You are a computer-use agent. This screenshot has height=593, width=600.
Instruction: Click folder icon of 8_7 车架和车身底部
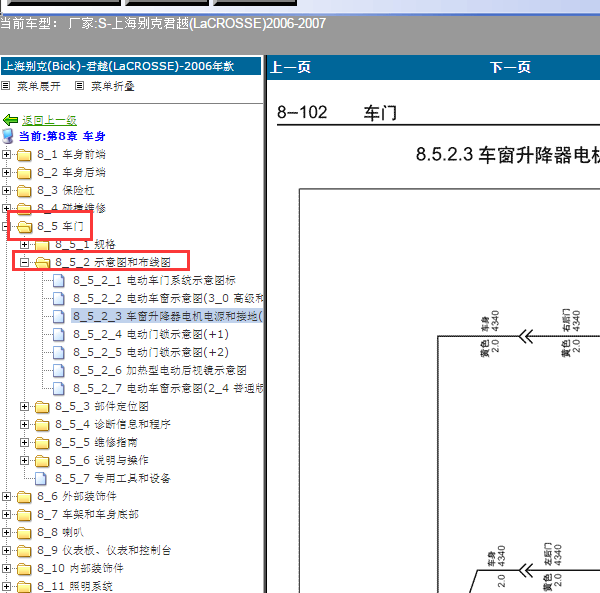coord(24,515)
